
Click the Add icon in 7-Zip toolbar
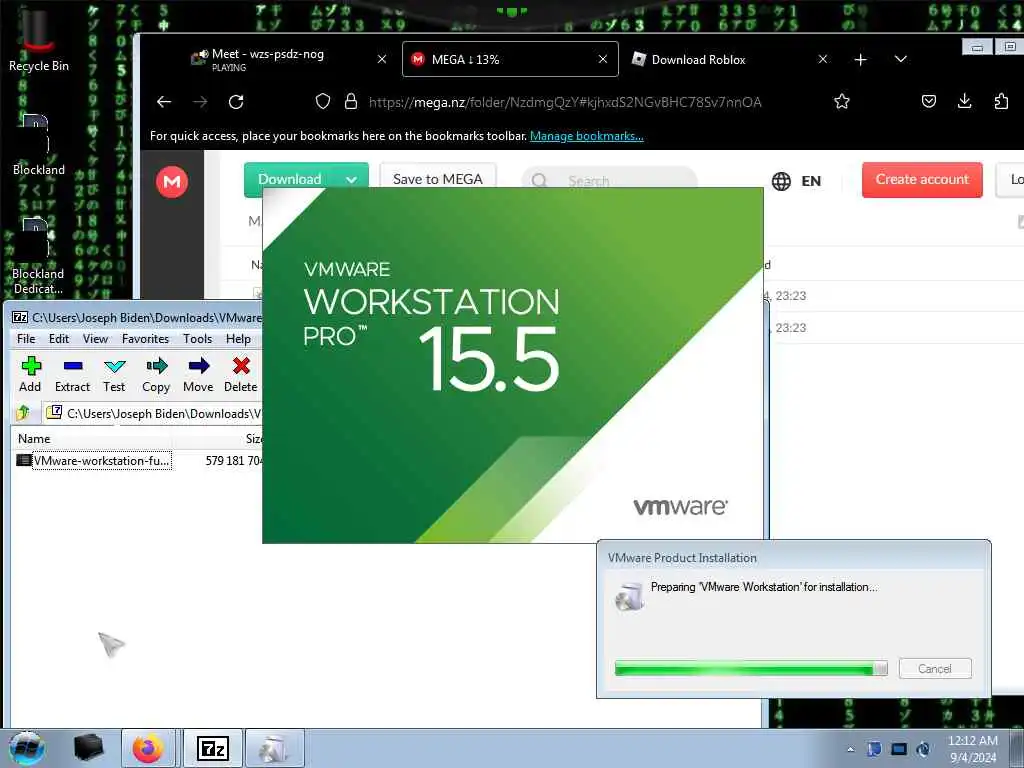pos(30,374)
